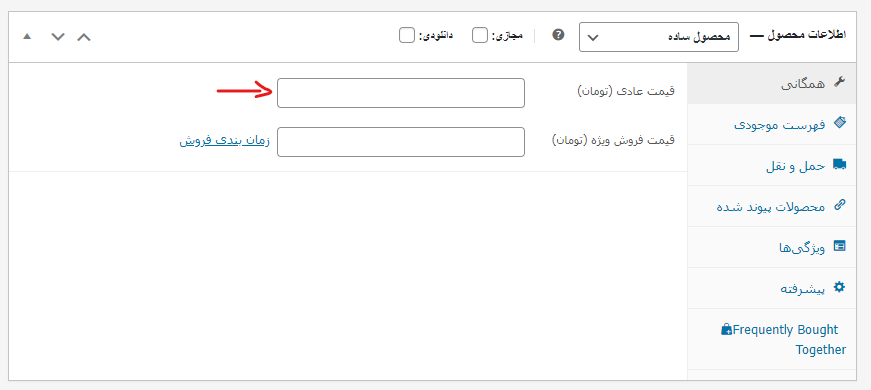This screenshot has height=390, width=871.
Task: Collapse panel using small triangle toggle
Action: point(27,37)
